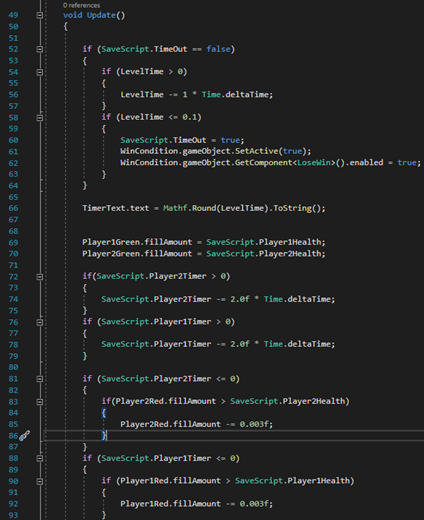
Task: Collapse the Player2Timer <= 0 block at line 81
Action: pyautogui.click(x=39, y=379)
